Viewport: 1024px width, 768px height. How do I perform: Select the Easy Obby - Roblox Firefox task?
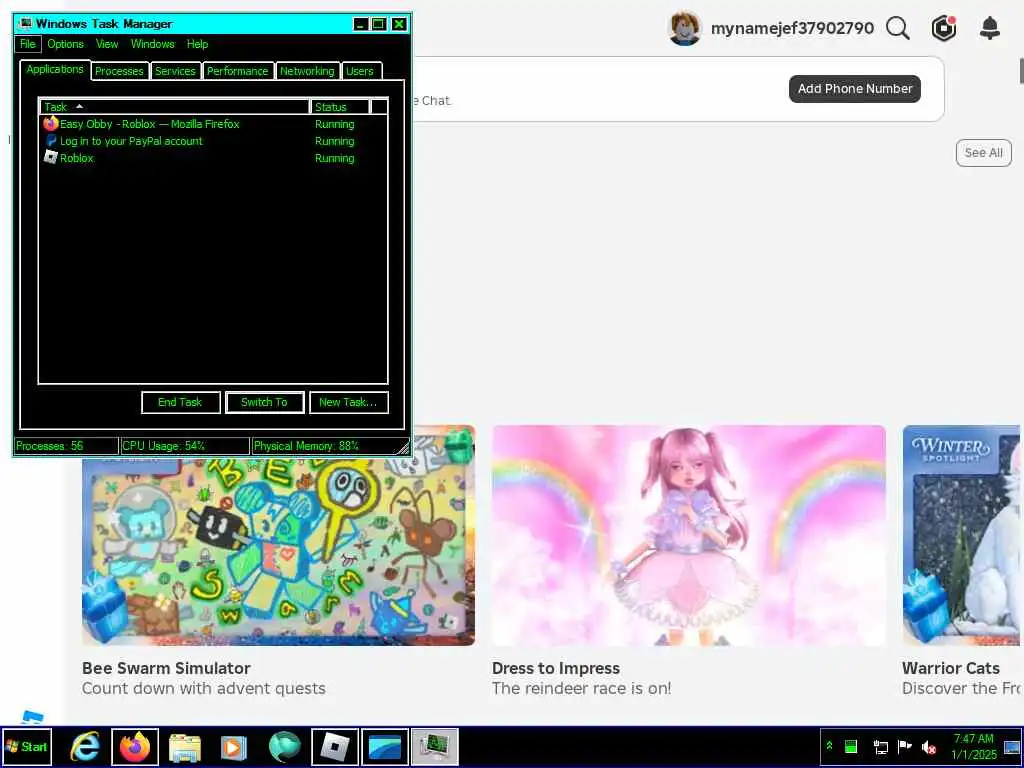[x=214, y=123]
